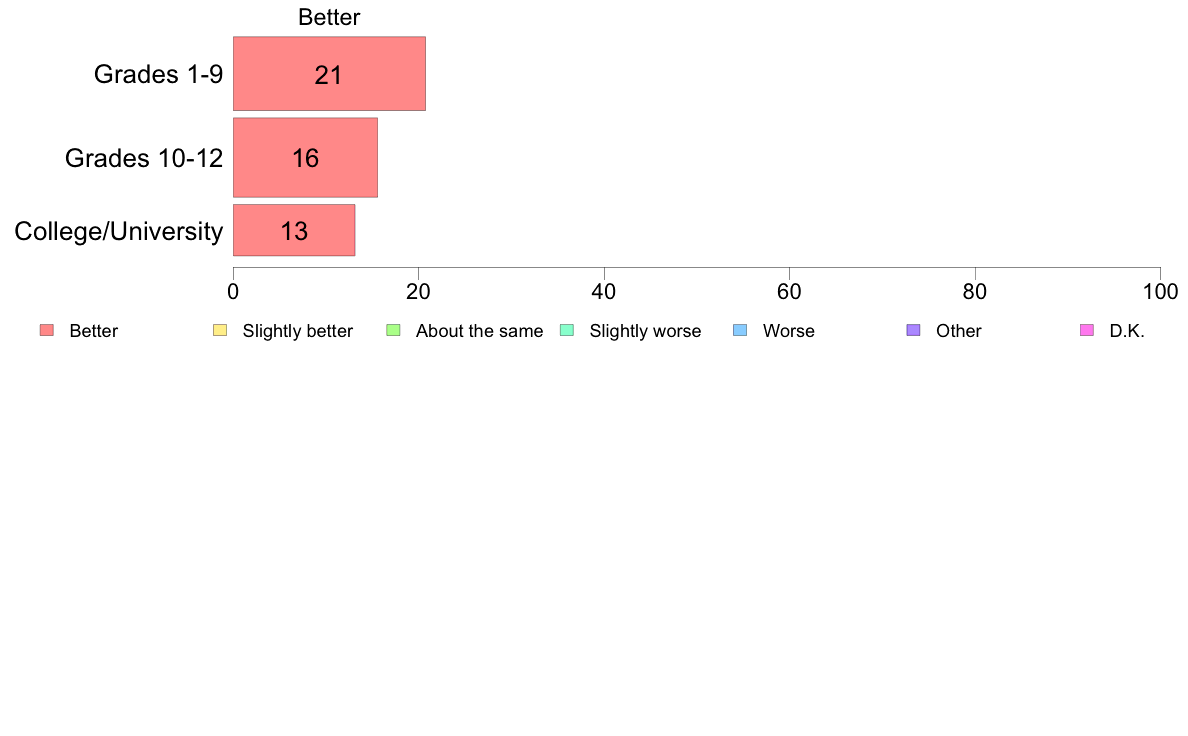The width and height of the screenshot is (1188, 736).
Task: Click the blue Worse legend swatch
Action: (x=740, y=330)
